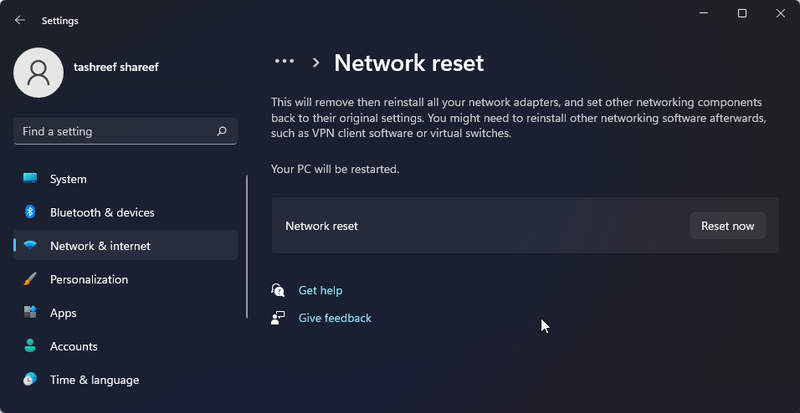The height and width of the screenshot is (413, 800).
Task: Click the Bluetooth & devices icon
Action: point(30,212)
